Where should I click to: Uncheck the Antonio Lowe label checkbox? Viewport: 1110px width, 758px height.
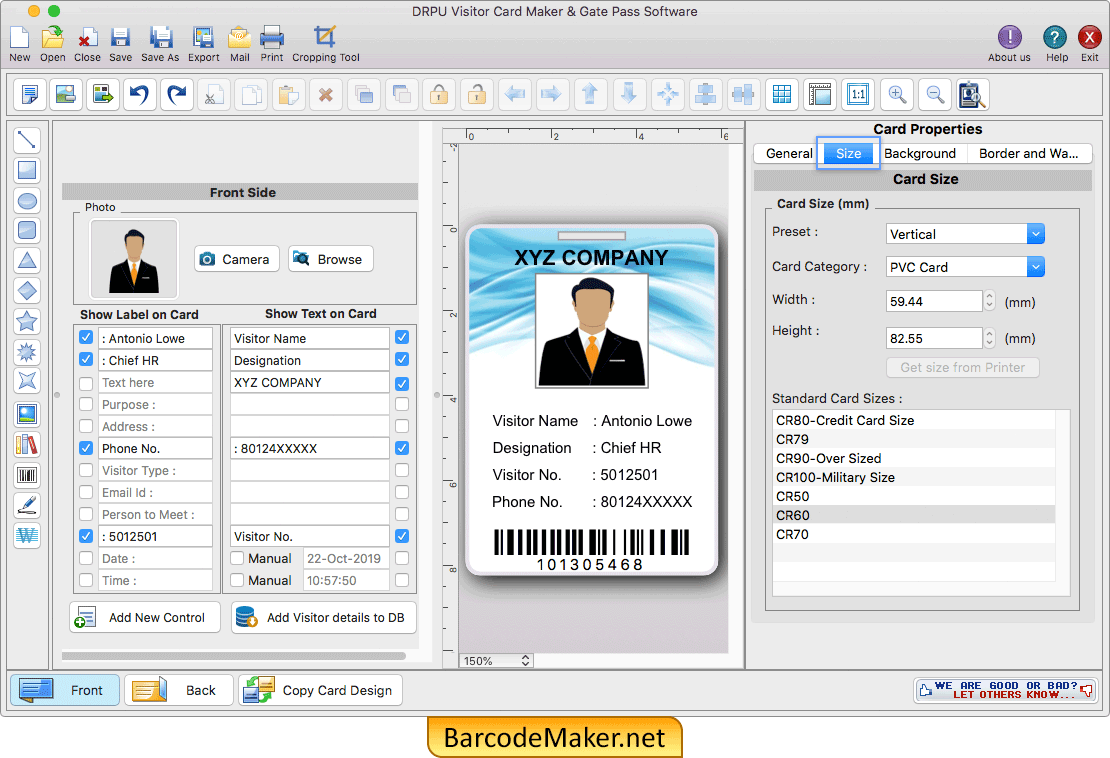click(x=86, y=338)
